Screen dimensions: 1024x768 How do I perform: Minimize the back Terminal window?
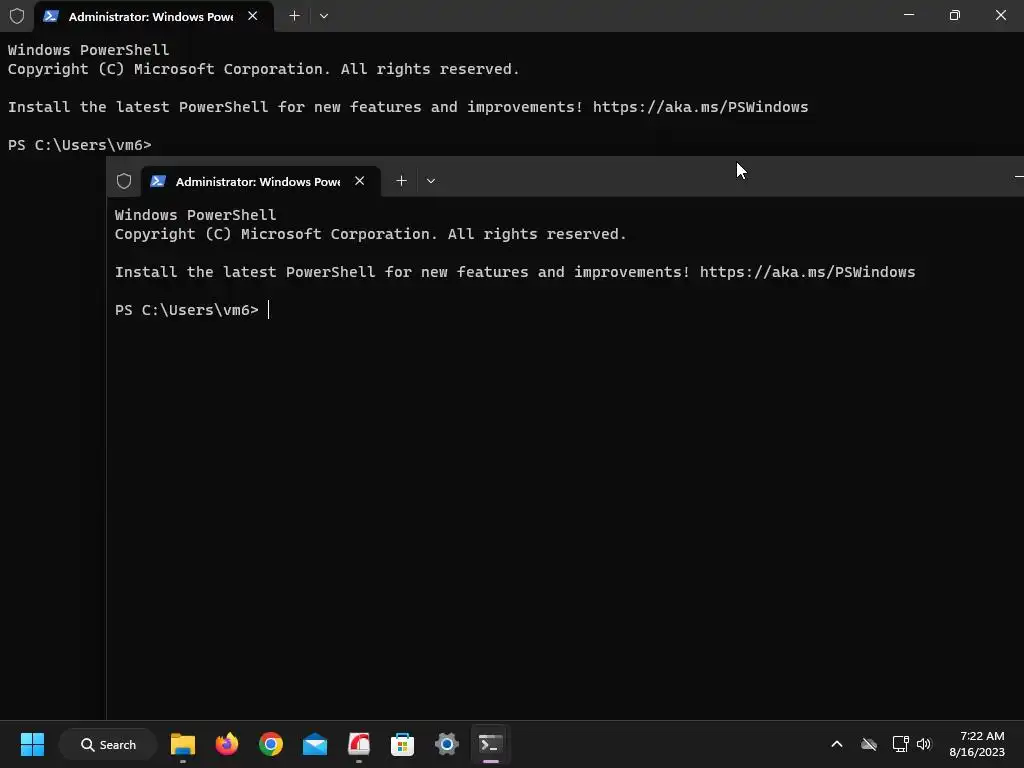909,14
